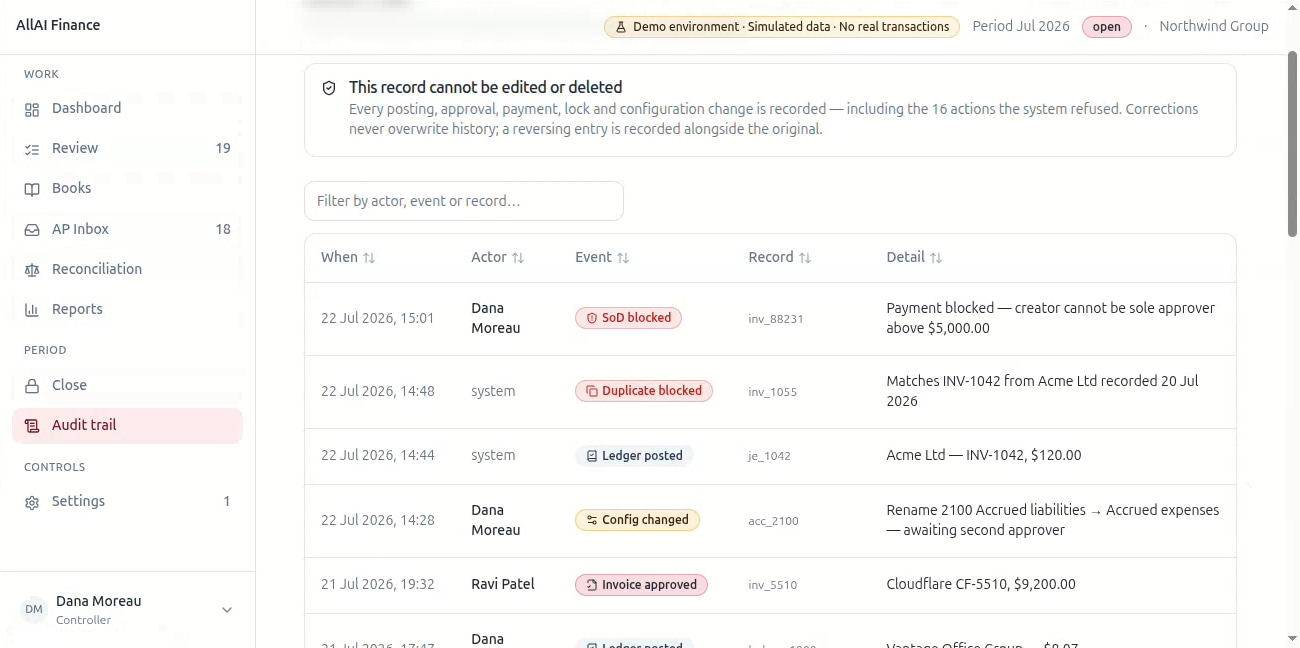Sort table by Record column header
1300x648 pixels.
780,257
